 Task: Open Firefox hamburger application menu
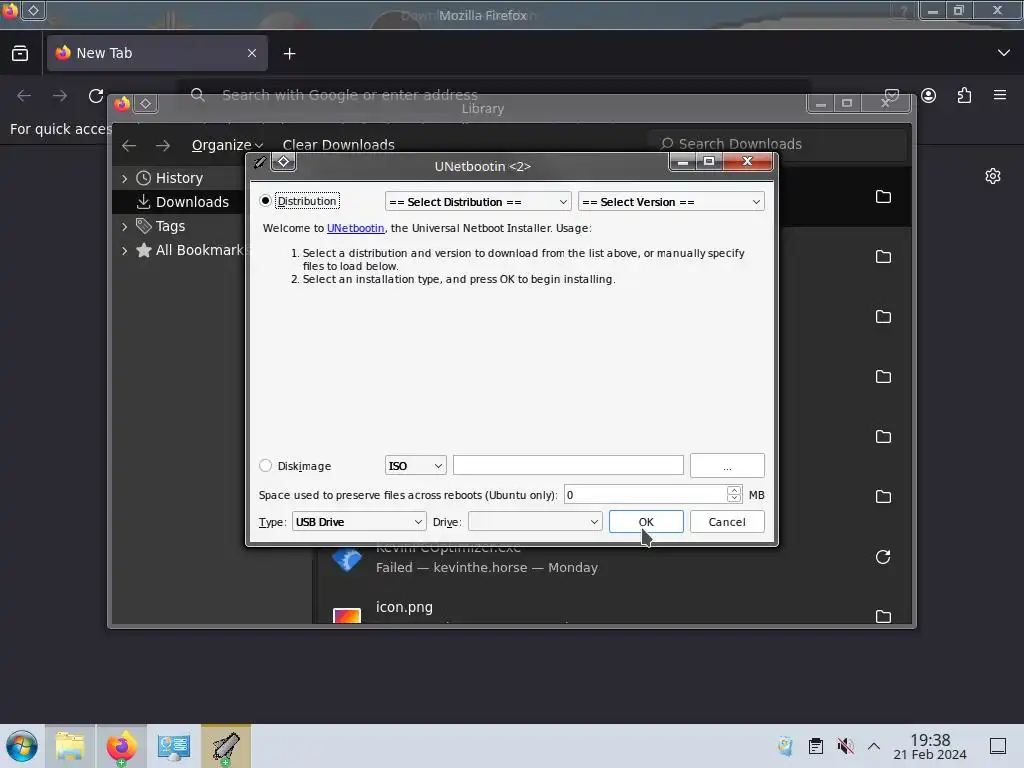pyautogui.click(x=1000, y=95)
